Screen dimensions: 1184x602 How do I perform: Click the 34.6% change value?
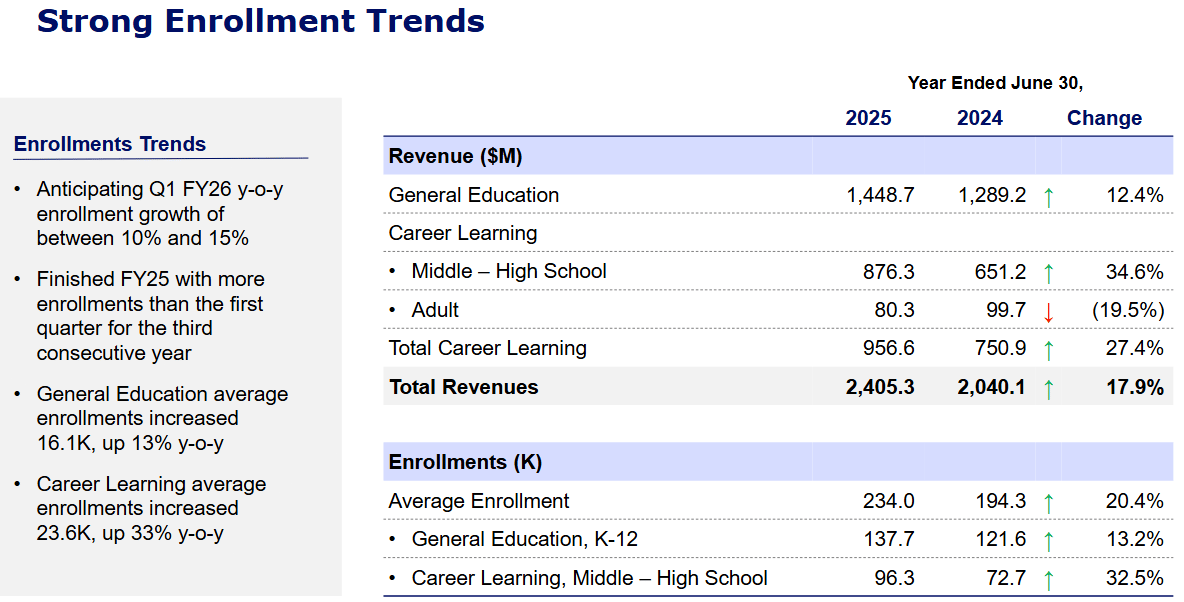click(1135, 271)
